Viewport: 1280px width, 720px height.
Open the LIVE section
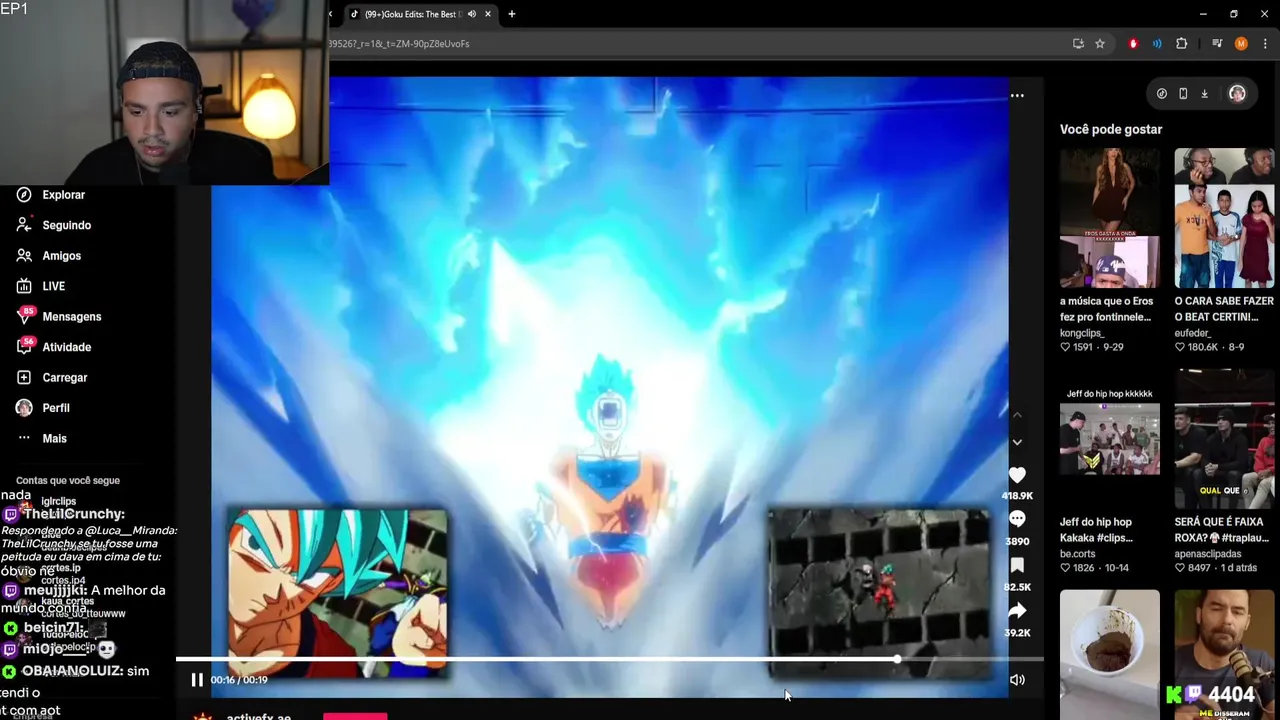[53, 286]
